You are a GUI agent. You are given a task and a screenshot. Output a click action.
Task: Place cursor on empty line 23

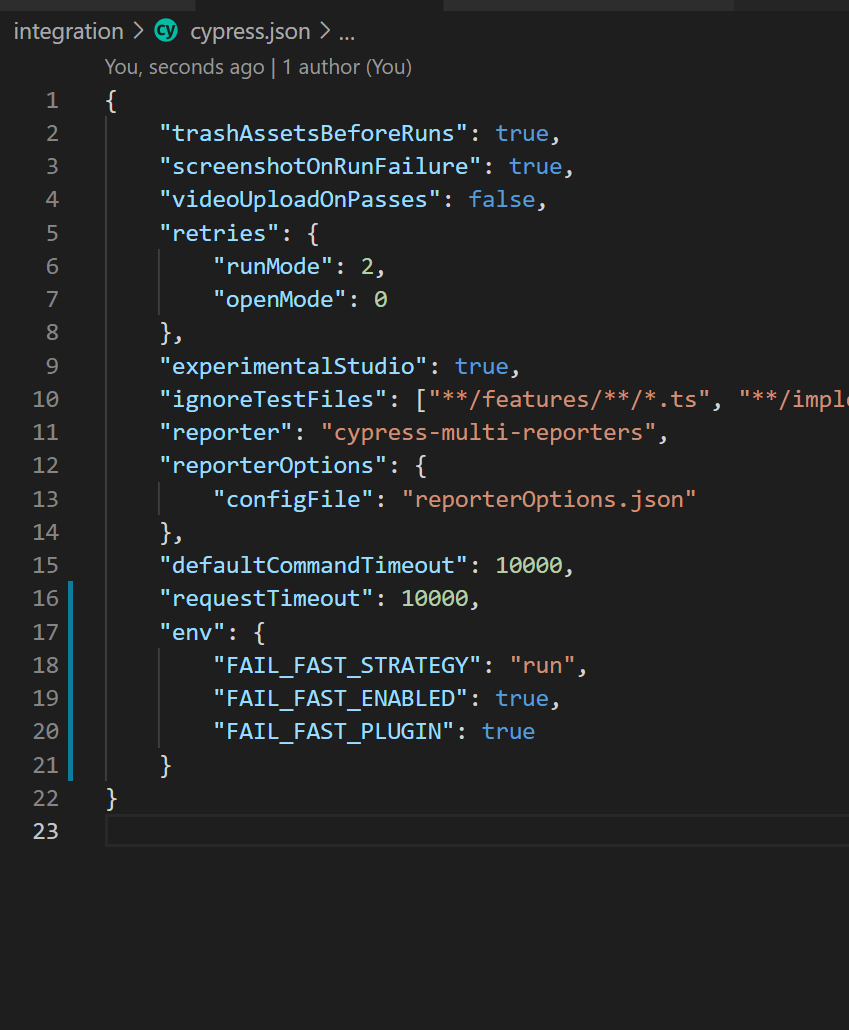coord(476,831)
